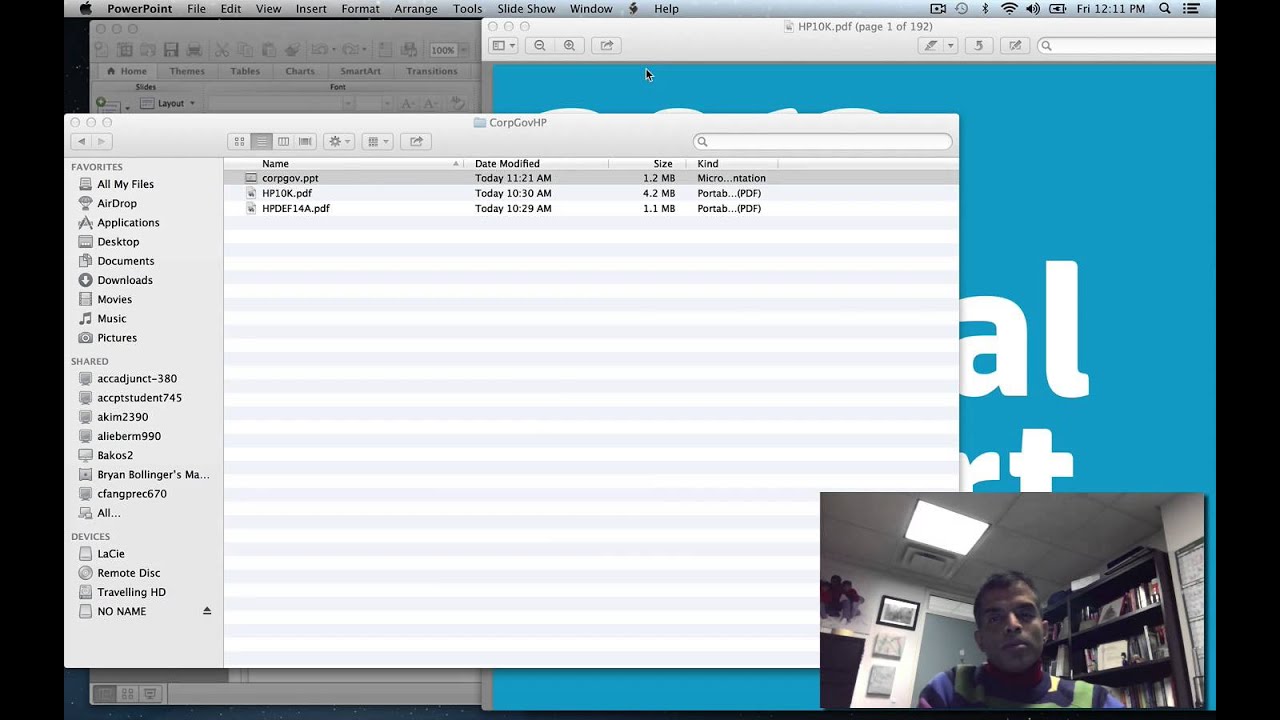
Task: Open the Insert menu
Action: (311, 8)
